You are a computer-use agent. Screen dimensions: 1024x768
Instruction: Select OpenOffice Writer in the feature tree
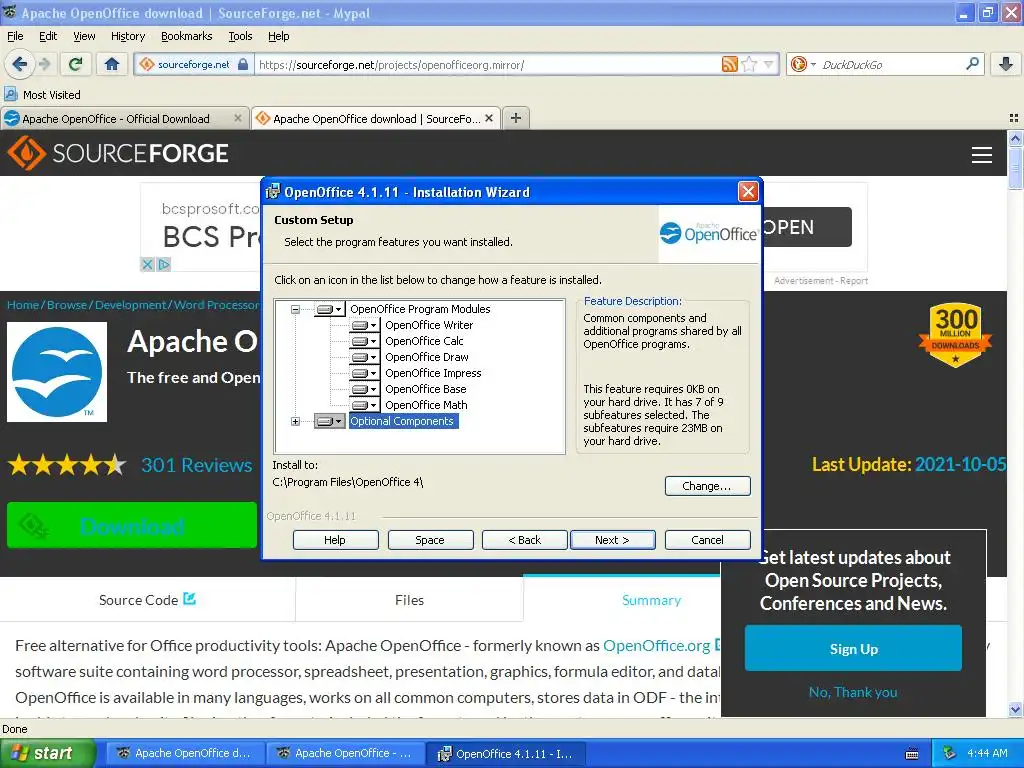coord(429,325)
